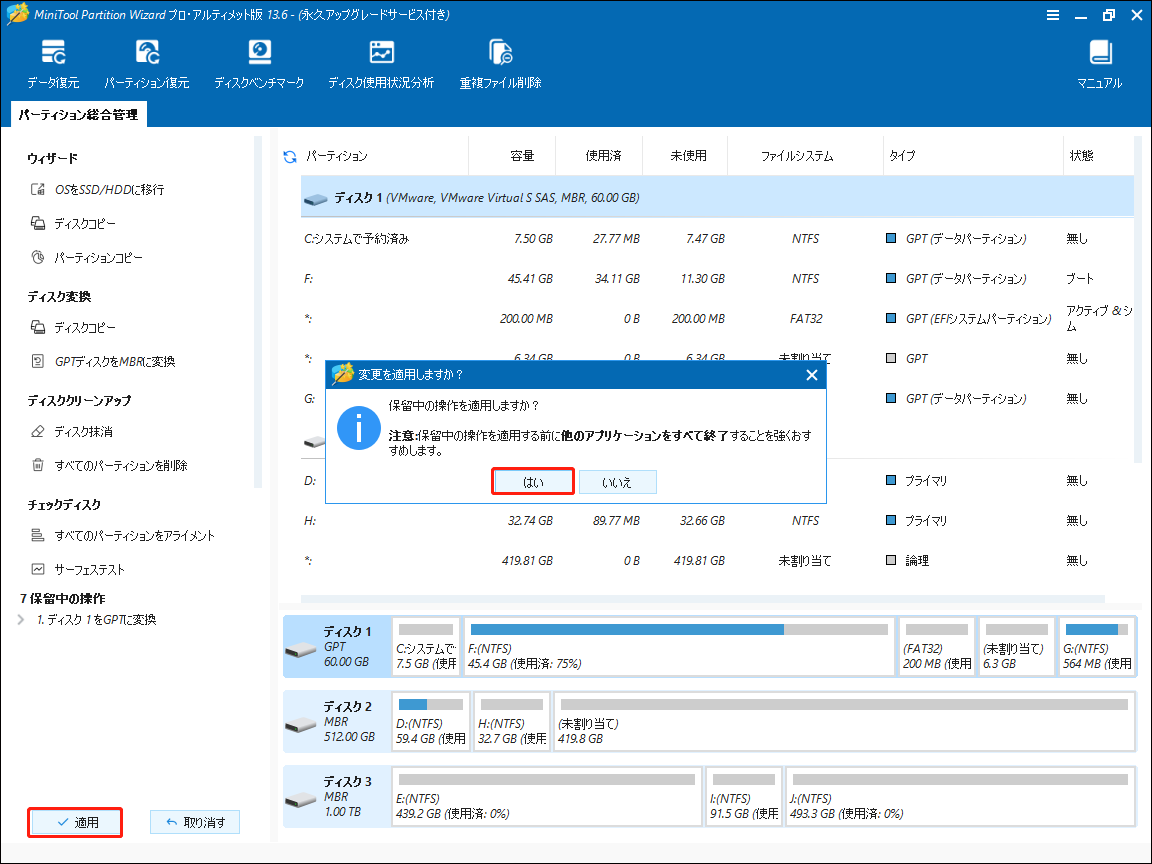Select D:(NTFS) 59.4 GB block
The height and width of the screenshot is (864, 1152).
pos(431,722)
